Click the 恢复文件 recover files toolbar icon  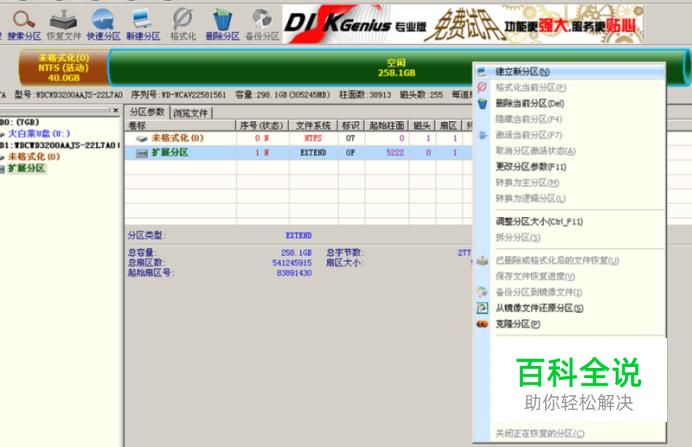tap(64, 25)
